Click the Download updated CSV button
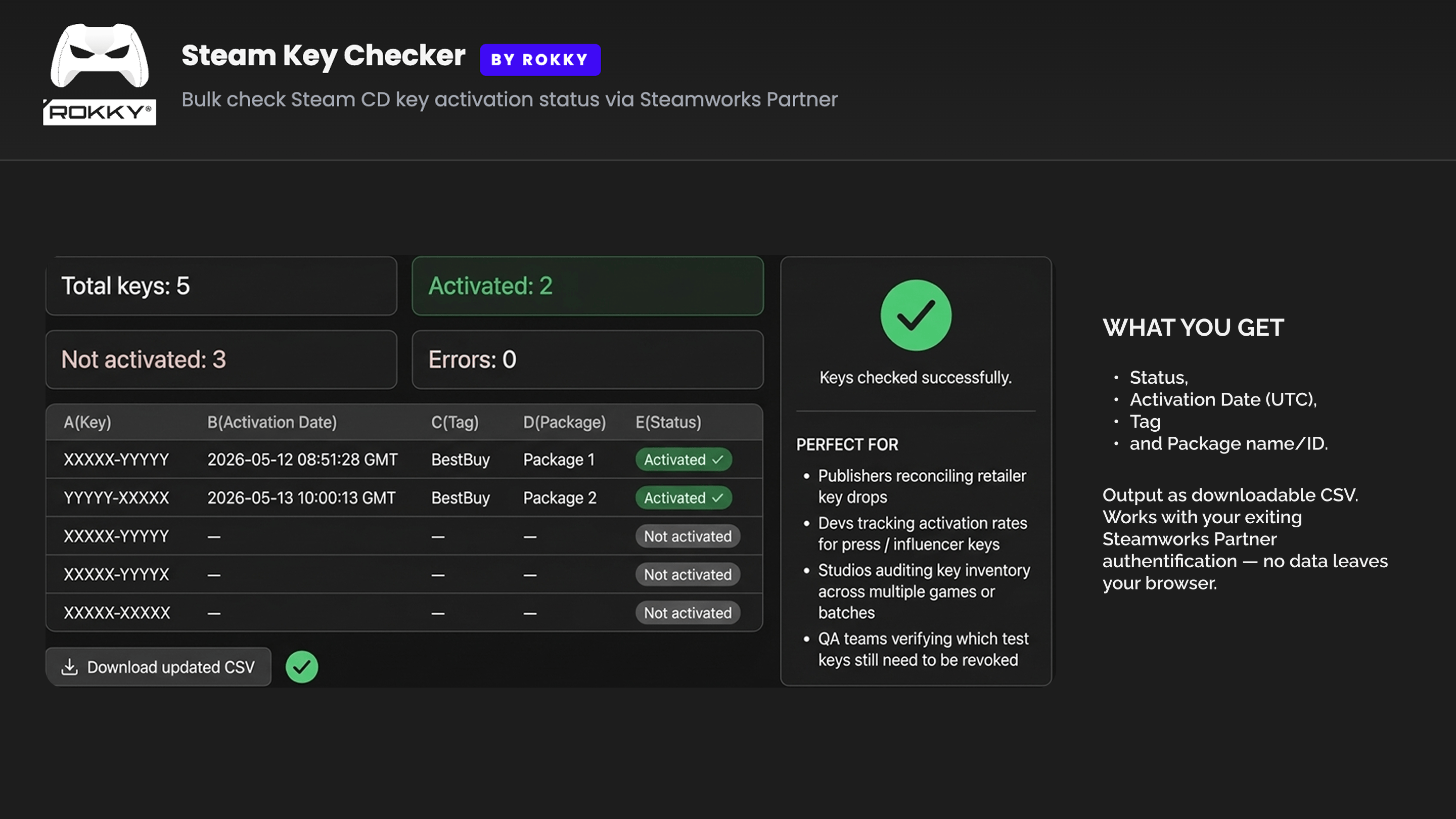The image size is (1456, 819). tap(158, 666)
